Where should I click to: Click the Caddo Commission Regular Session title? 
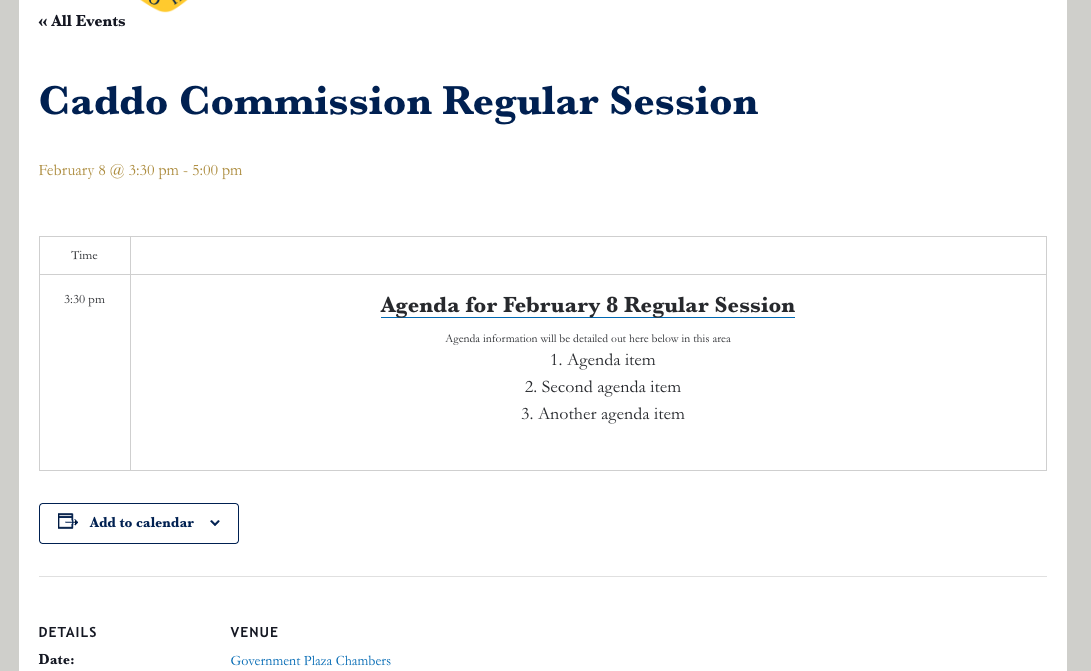[398, 101]
